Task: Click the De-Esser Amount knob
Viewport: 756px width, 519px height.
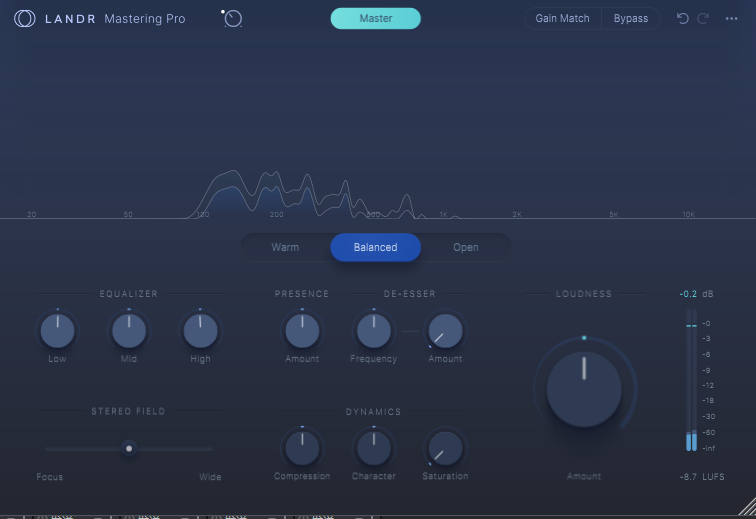Action: click(445, 331)
